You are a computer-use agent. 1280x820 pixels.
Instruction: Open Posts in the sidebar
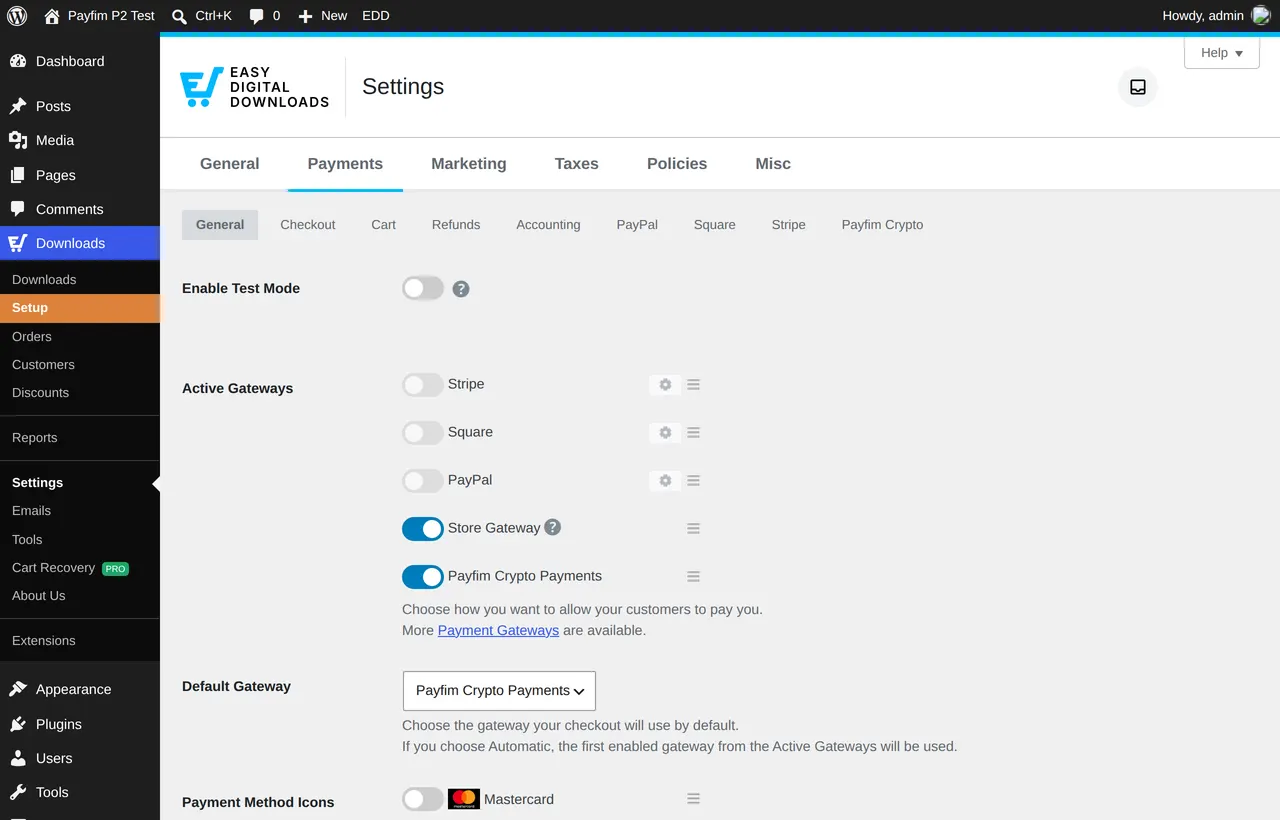click(x=80, y=106)
